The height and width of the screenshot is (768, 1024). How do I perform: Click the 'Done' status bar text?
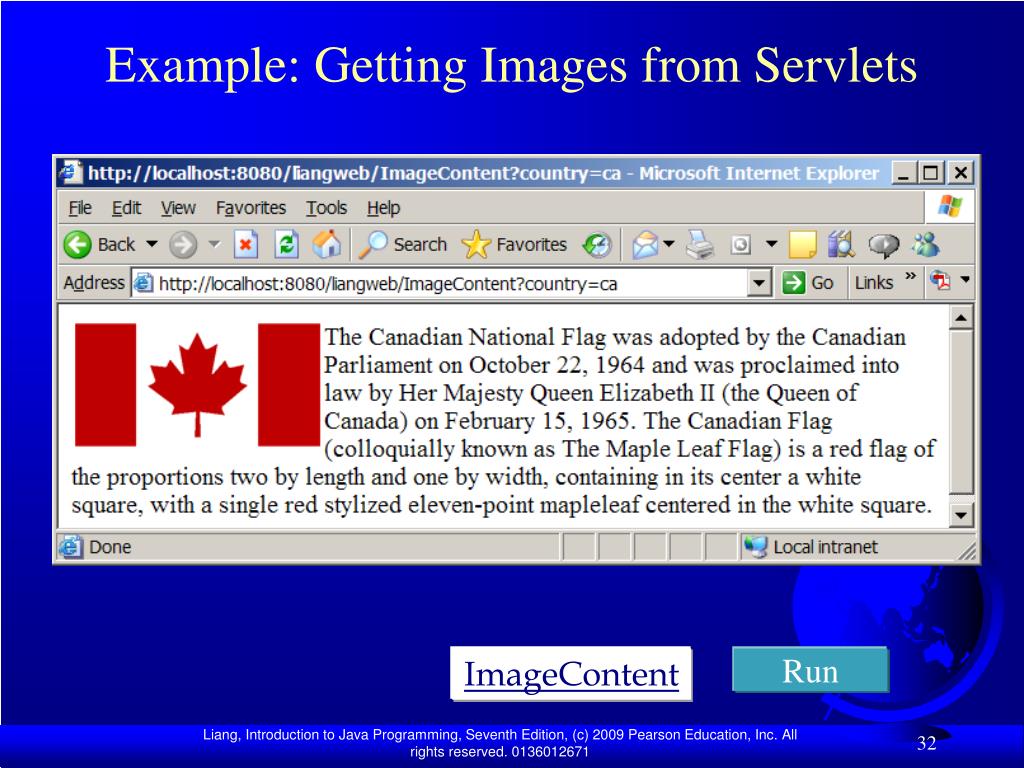110,547
